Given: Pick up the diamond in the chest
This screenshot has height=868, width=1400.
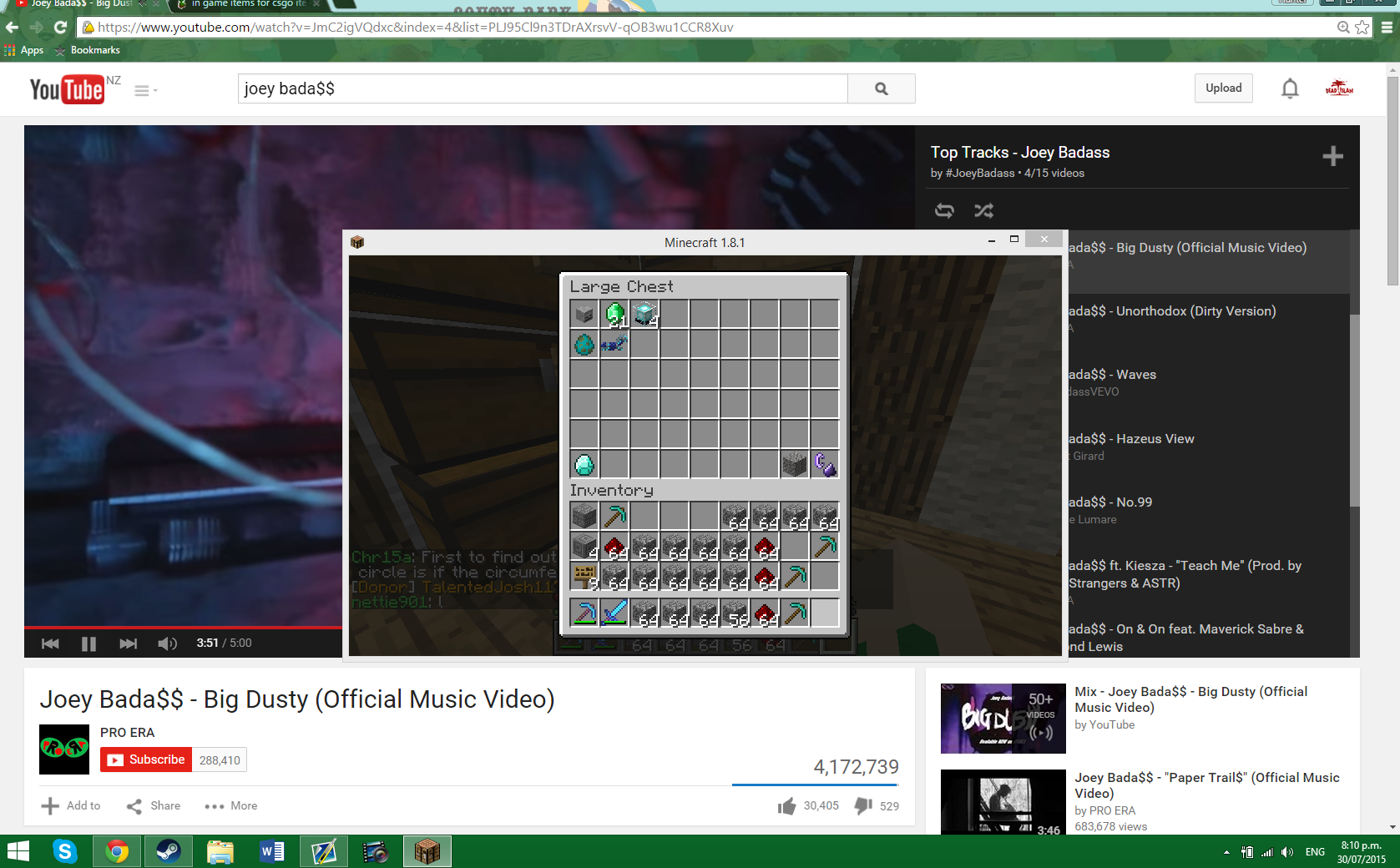Looking at the screenshot, I should click(584, 464).
